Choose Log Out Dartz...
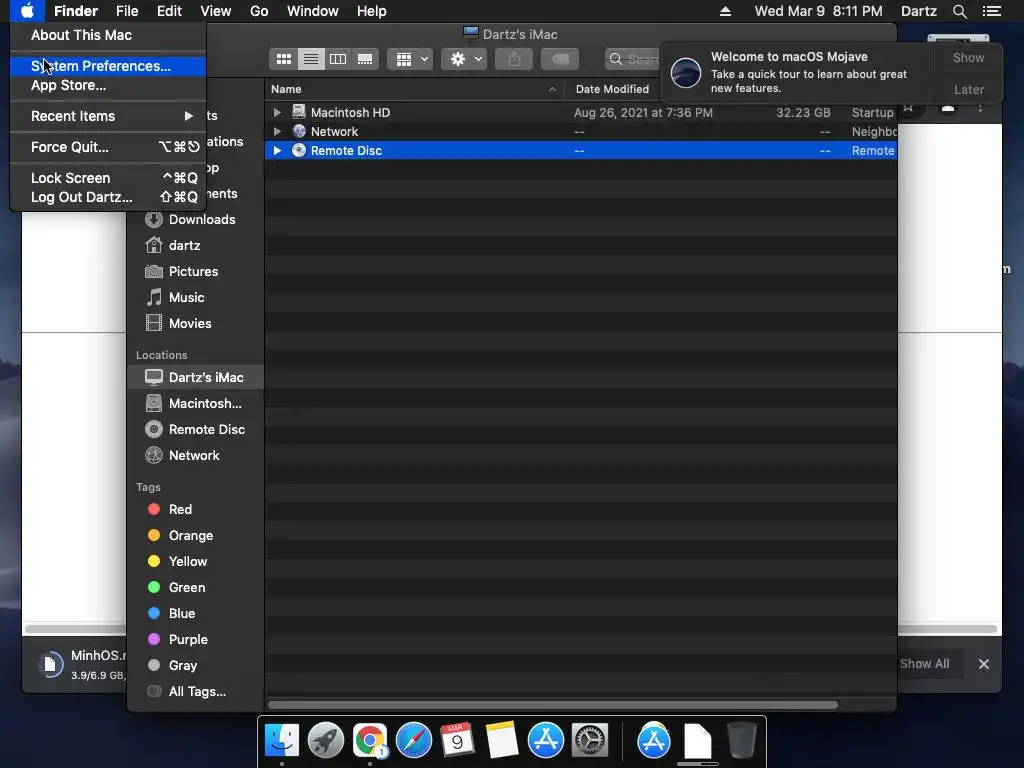 click(108, 197)
